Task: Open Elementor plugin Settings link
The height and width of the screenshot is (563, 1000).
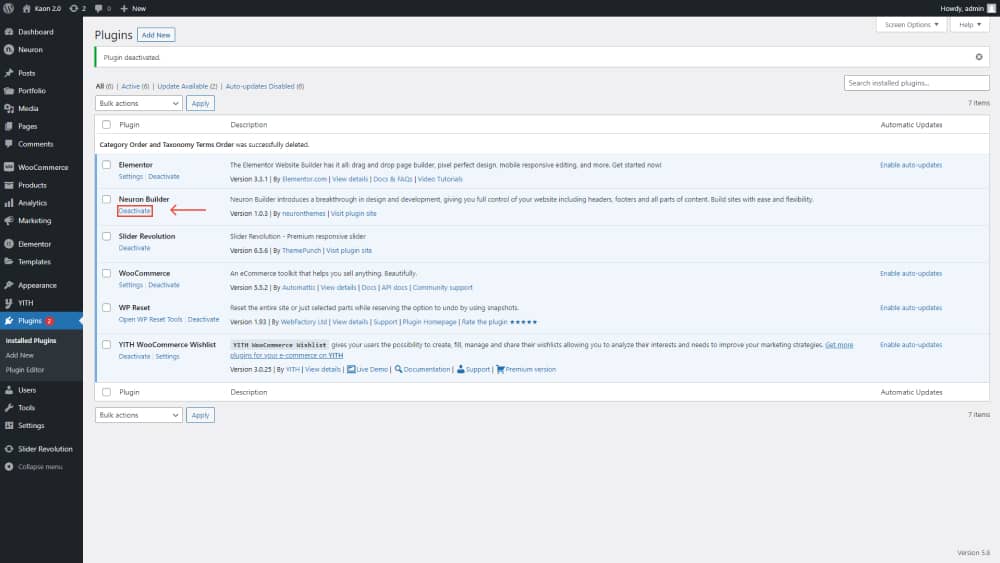Action: [131, 177]
